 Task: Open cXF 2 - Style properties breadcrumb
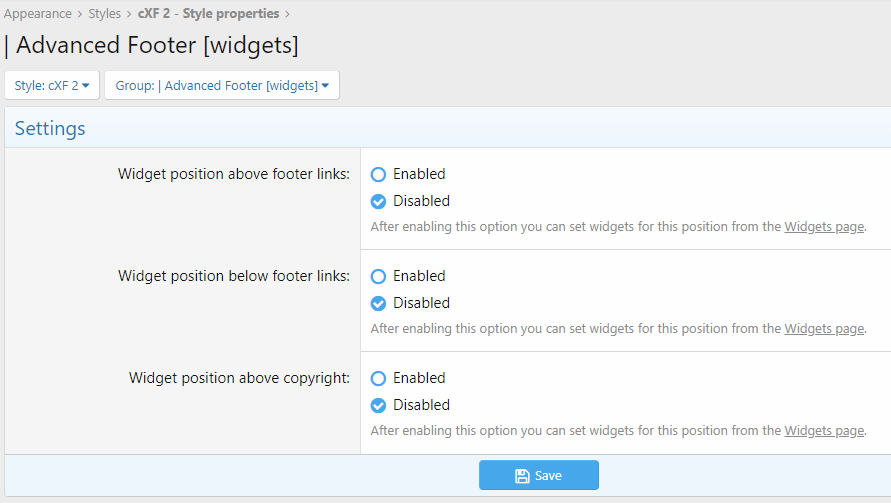[208, 14]
